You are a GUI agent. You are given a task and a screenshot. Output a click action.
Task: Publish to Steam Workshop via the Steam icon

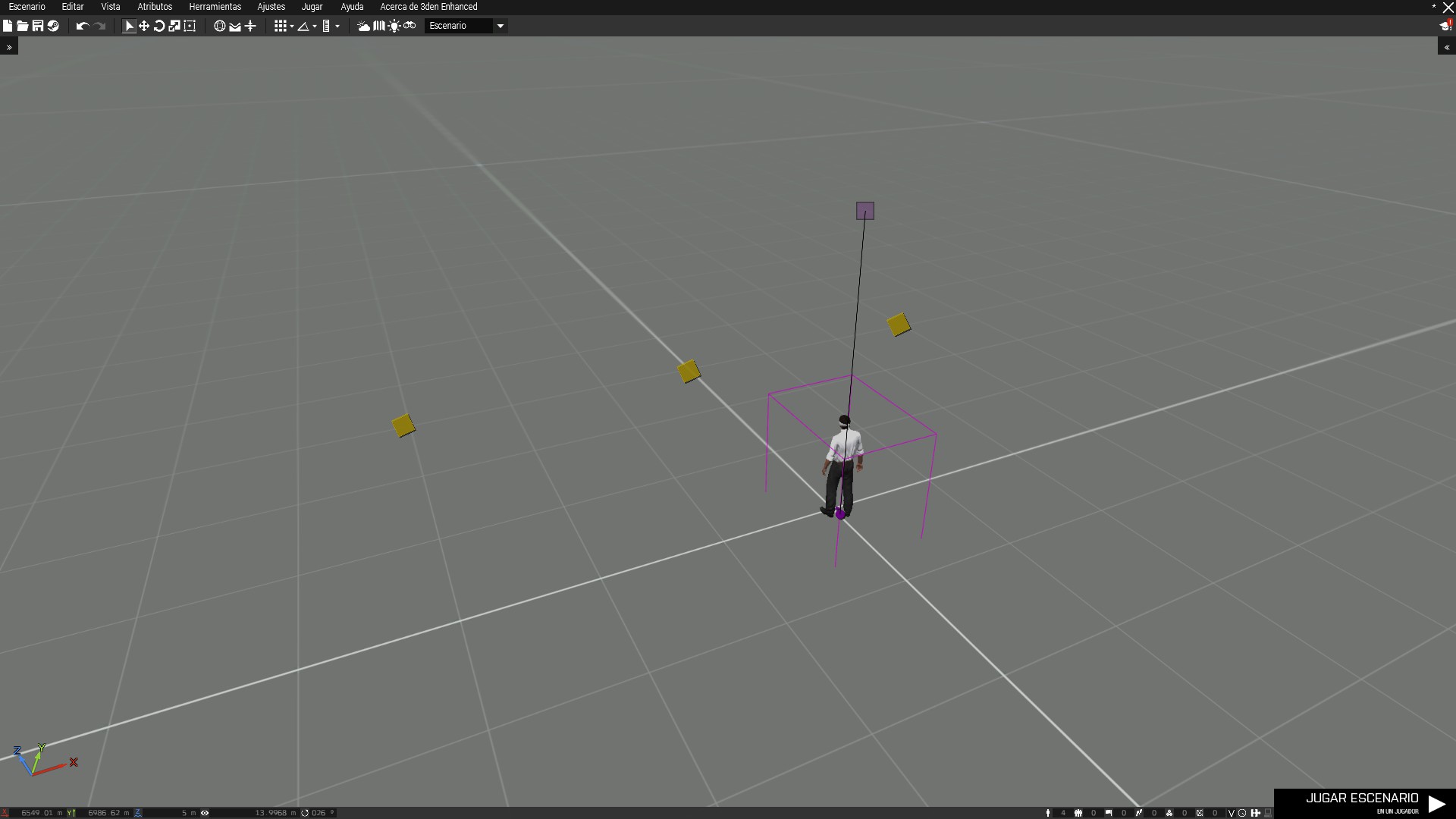tap(53, 26)
